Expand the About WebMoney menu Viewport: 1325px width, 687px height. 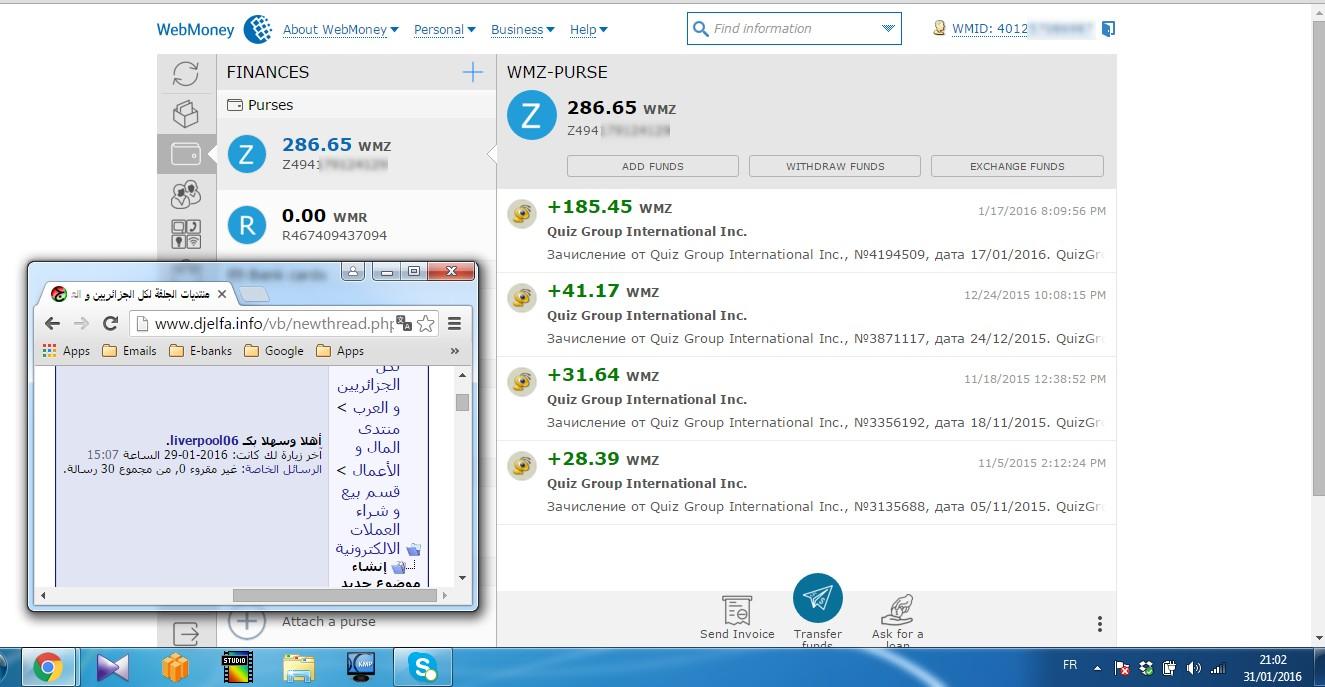[x=341, y=30]
